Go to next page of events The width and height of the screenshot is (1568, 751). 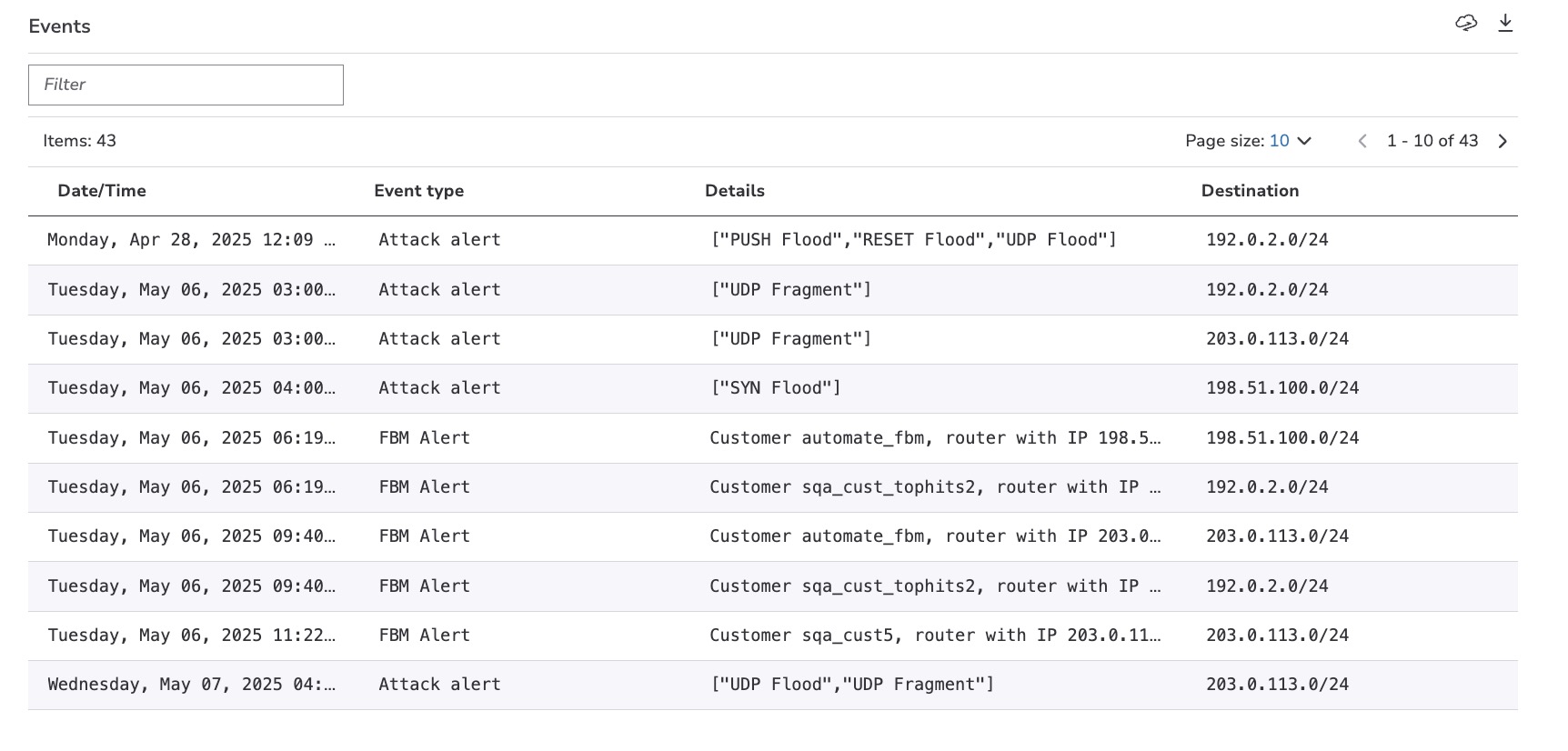pyautogui.click(x=1503, y=141)
